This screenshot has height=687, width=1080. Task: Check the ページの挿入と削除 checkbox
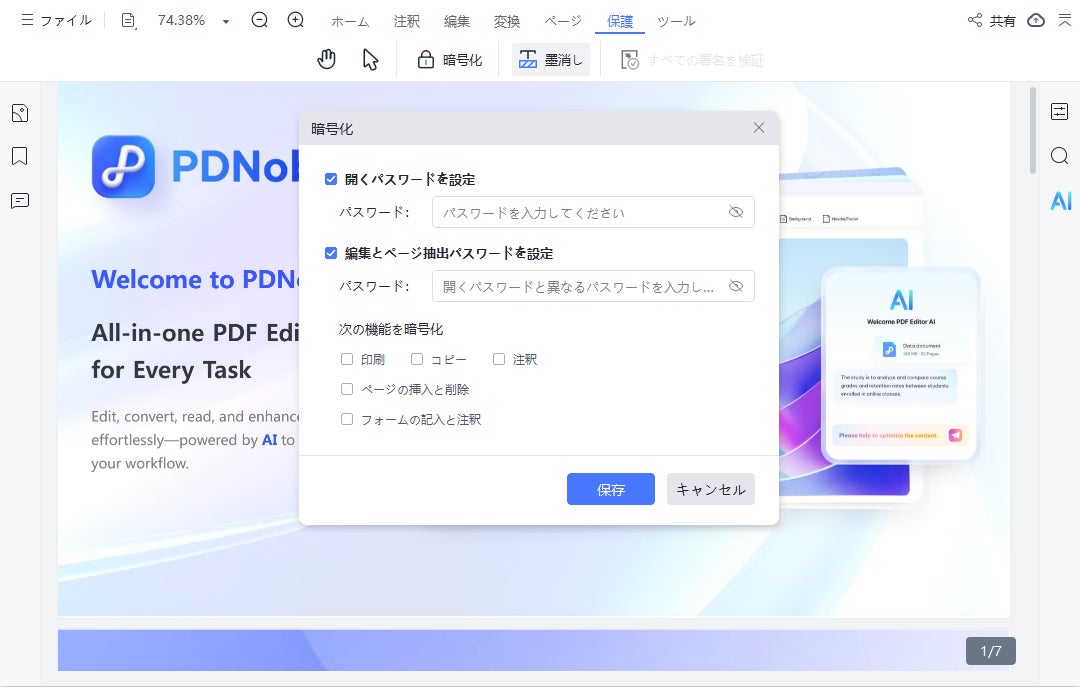point(347,389)
